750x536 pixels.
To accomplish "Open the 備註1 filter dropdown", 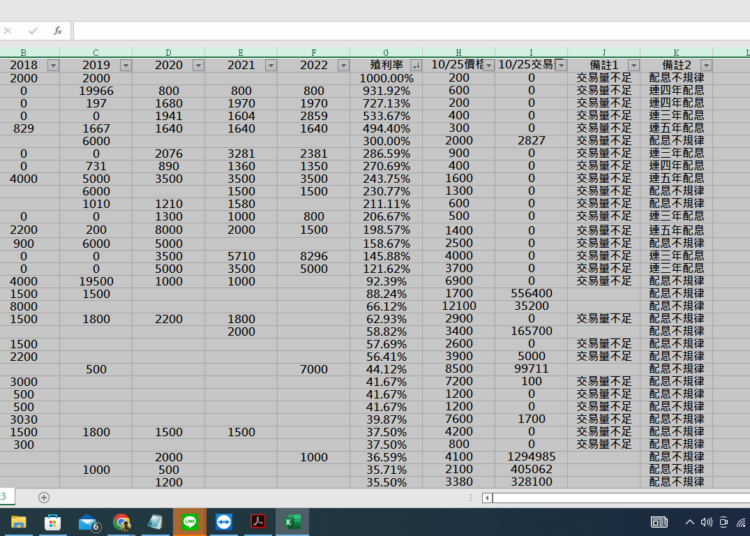I will coord(633,65).
